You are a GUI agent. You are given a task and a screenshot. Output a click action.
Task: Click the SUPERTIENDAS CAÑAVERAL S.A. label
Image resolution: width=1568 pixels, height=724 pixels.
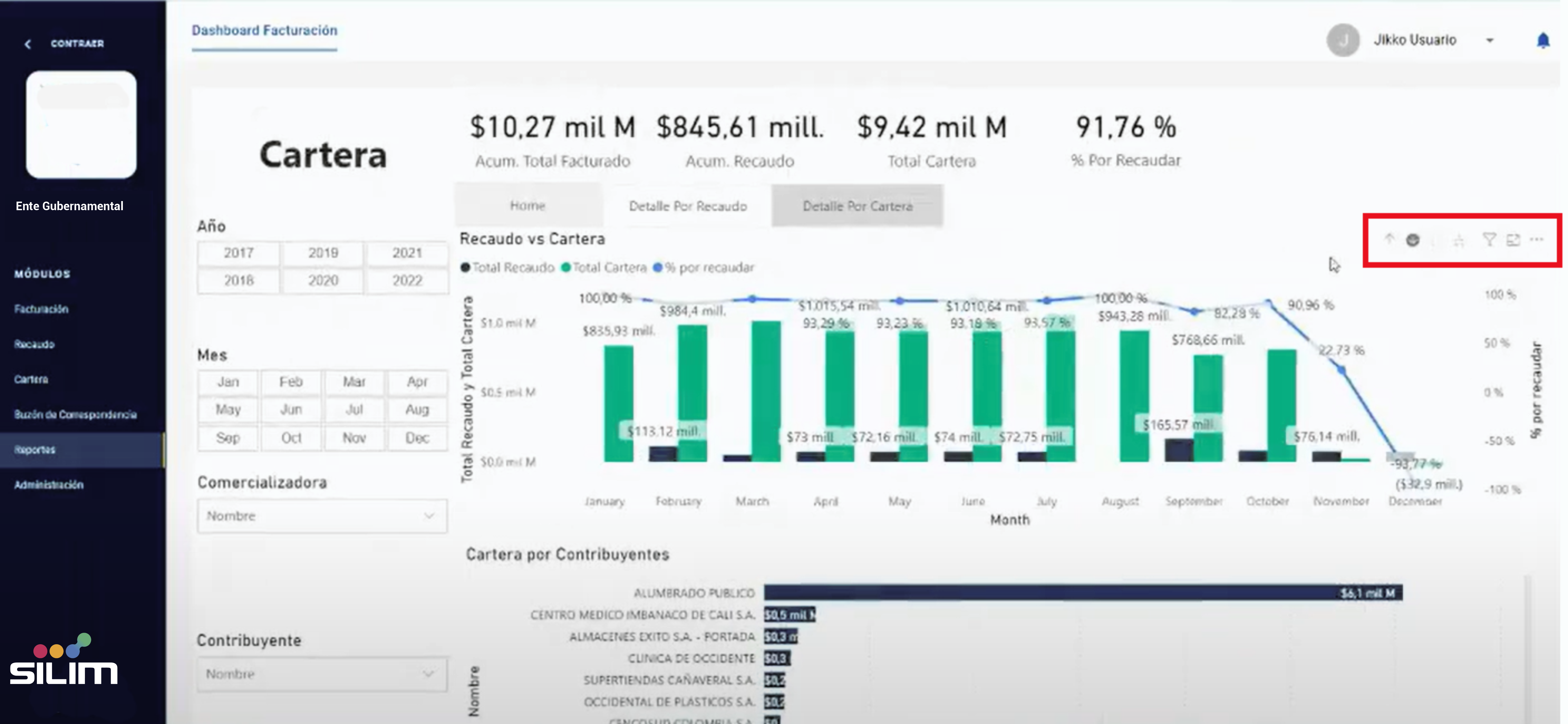point(669,680)
